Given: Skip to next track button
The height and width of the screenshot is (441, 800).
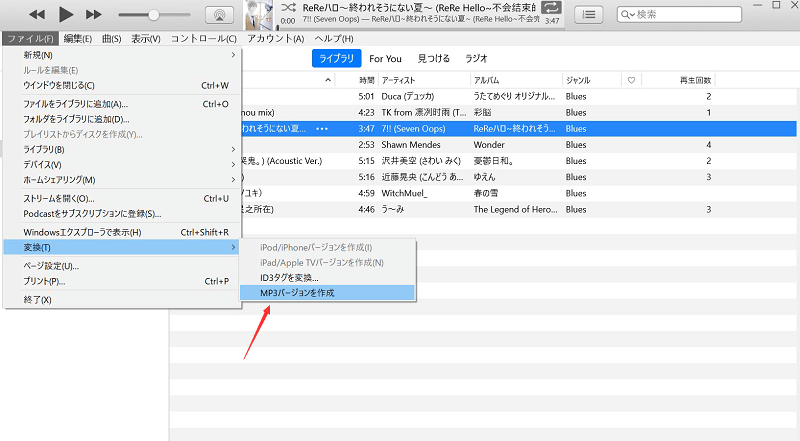Looking at the screenshot, I should (93, 15).
